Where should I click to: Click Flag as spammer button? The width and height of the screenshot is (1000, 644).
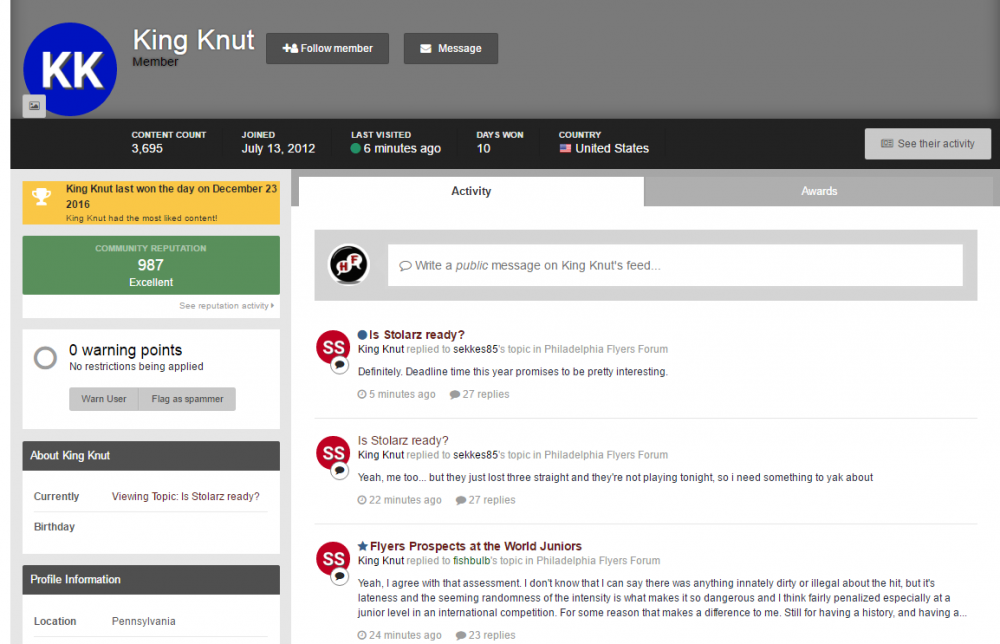(187, 399)
